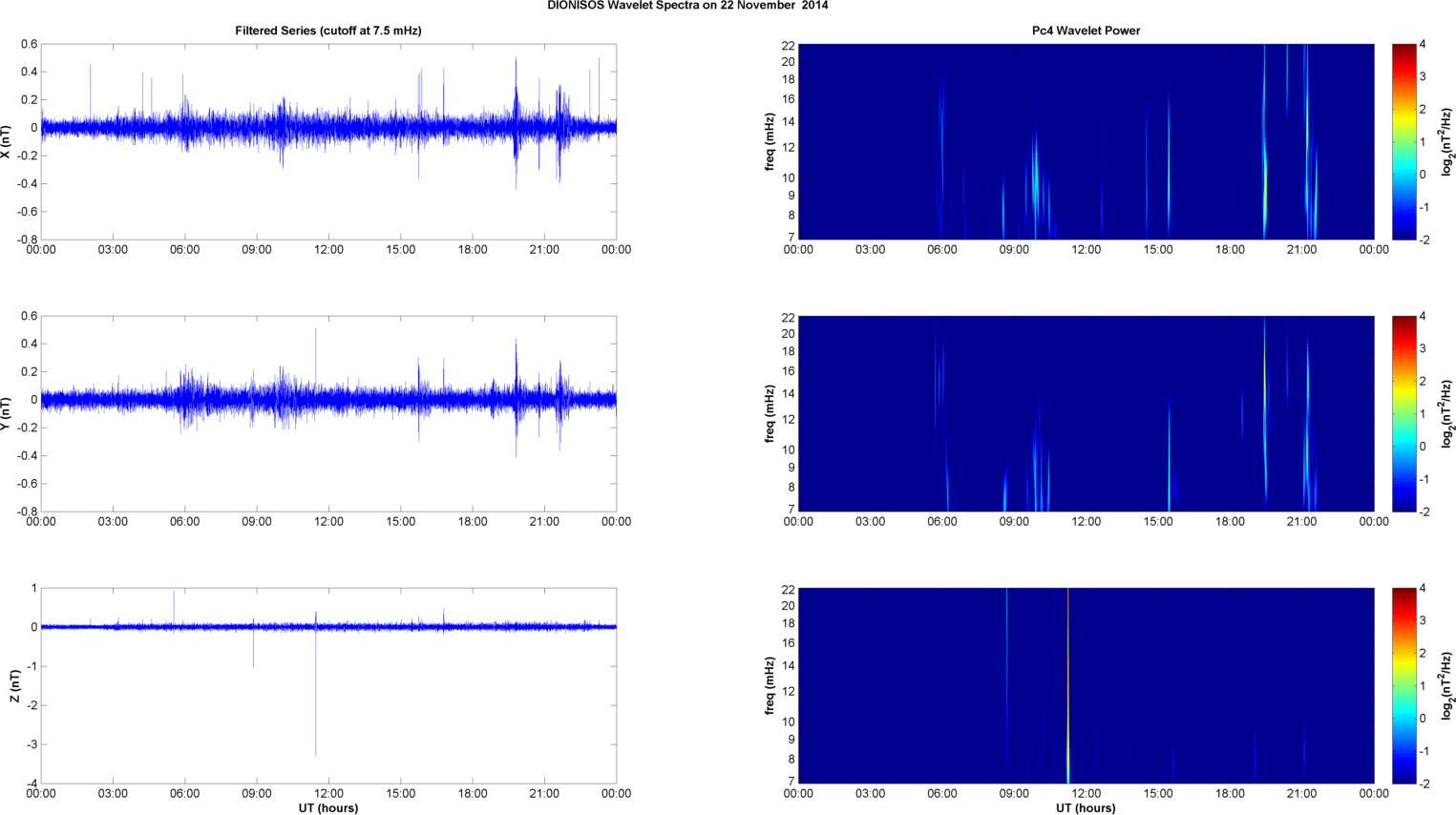Click 'UT (hours)' label under bottom wavelet plot
The height and width of the screenshot is (815, 1456).
pos(1086,808)
